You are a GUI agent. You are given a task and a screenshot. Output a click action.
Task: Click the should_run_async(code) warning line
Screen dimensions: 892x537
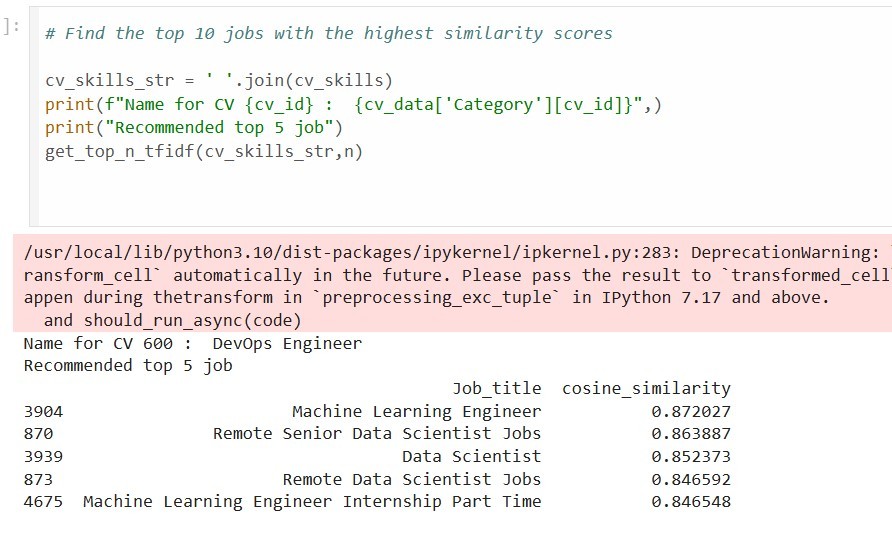pos(172,320)
